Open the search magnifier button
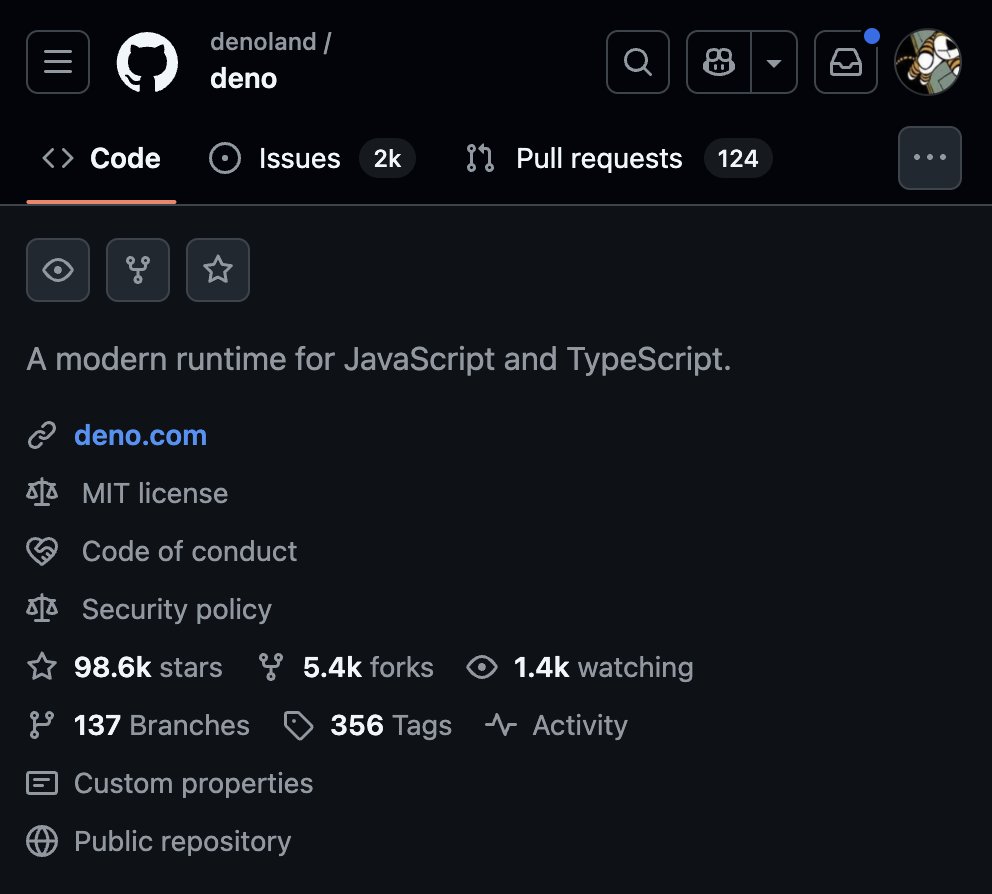 638,62
